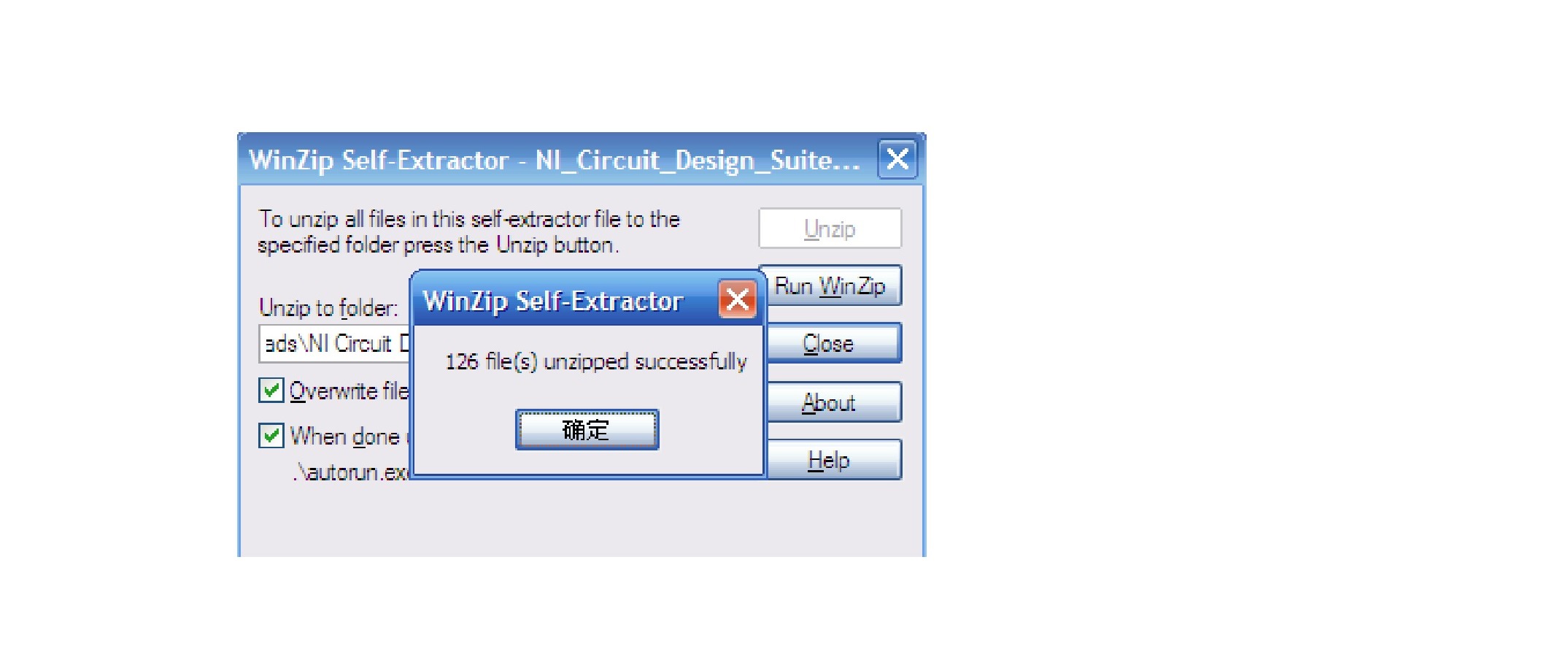Close the main NI_Circuit_Design_Suite extractor window
1568x657 pixels.
click(x=897, y=158)
